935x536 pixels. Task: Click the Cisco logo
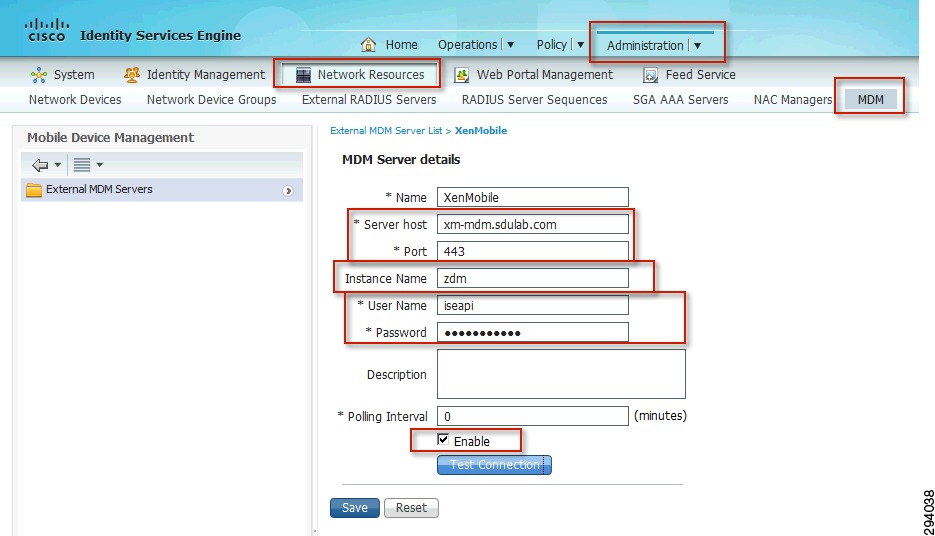click(x=47, y=30)
